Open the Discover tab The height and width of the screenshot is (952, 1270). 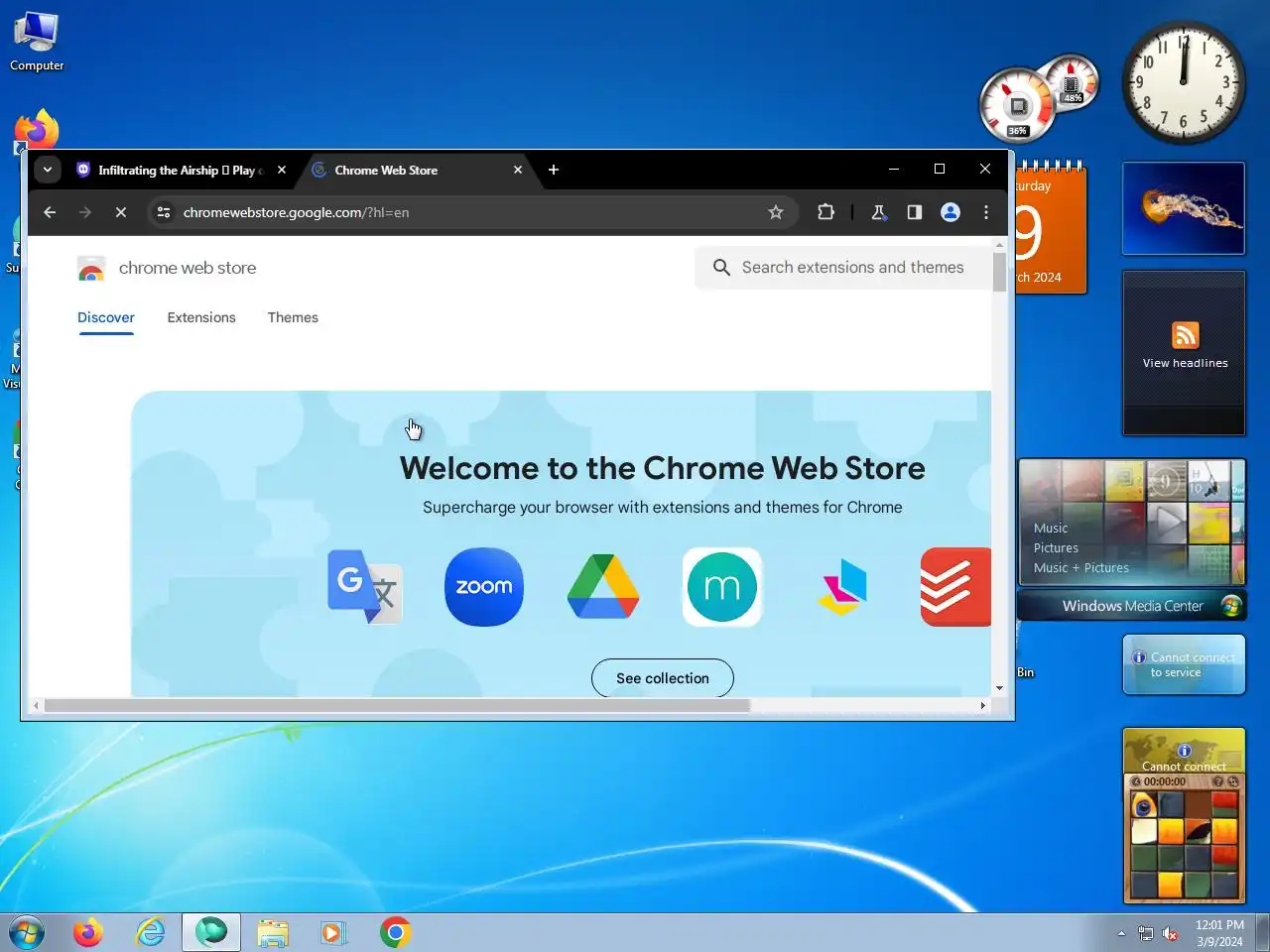point(106,317)
